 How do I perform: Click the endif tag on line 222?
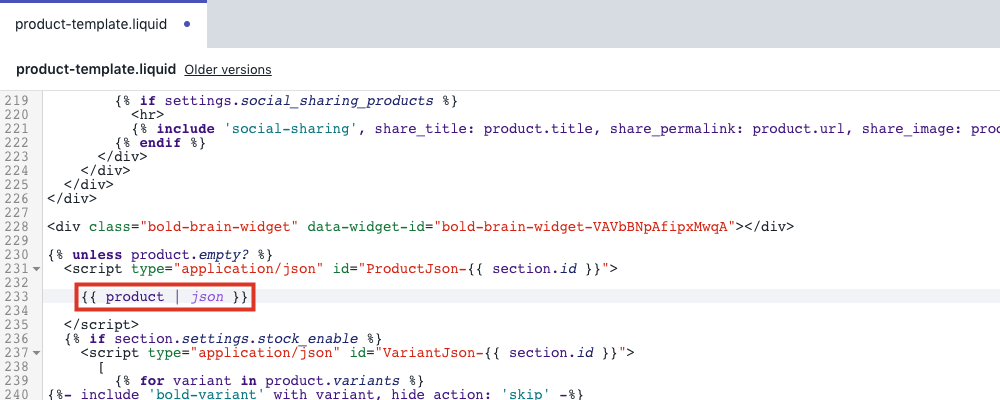(x=160, y=143)
